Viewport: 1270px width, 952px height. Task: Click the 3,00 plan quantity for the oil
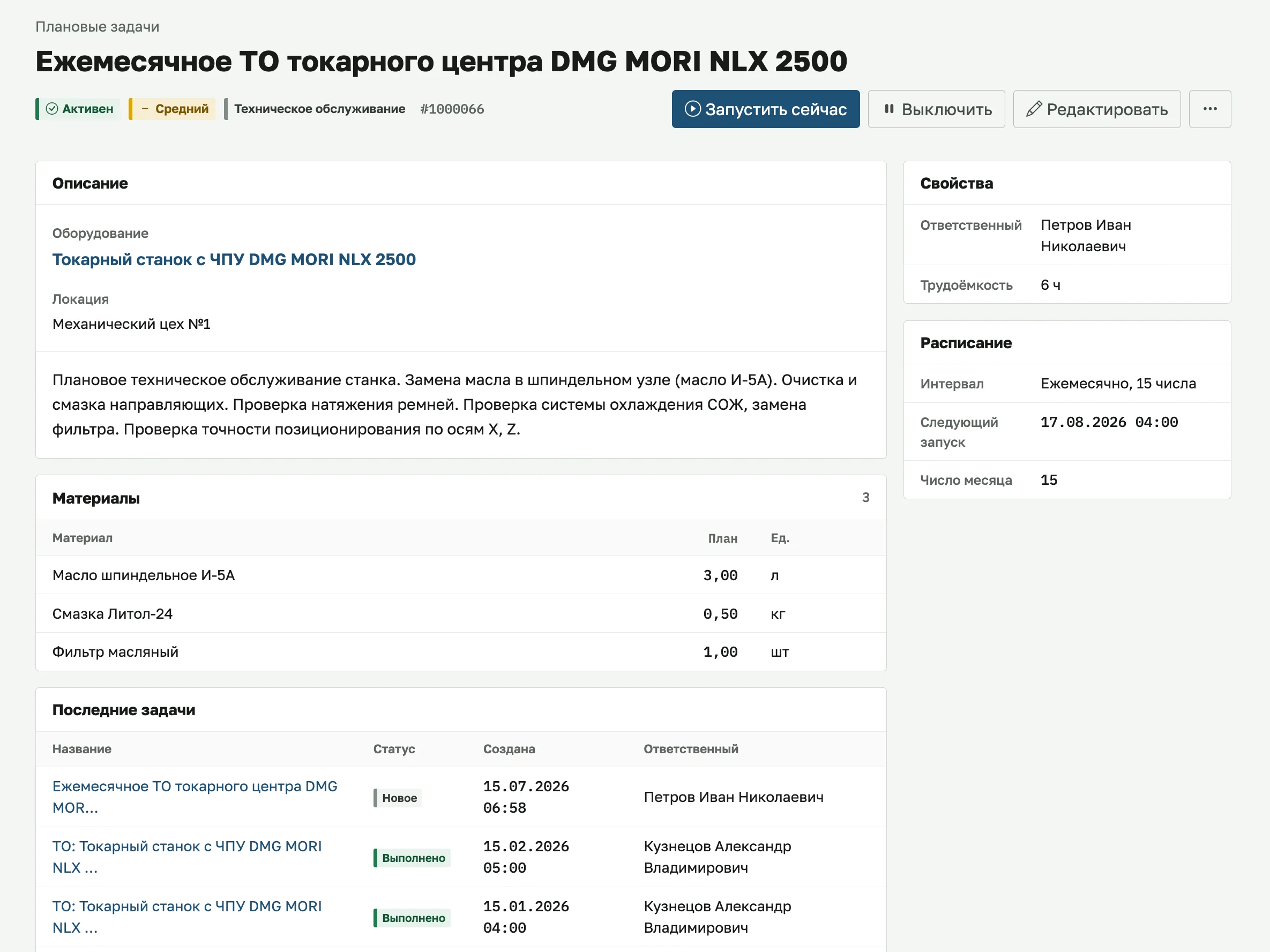pyautogui.click(x=720, y=575)
